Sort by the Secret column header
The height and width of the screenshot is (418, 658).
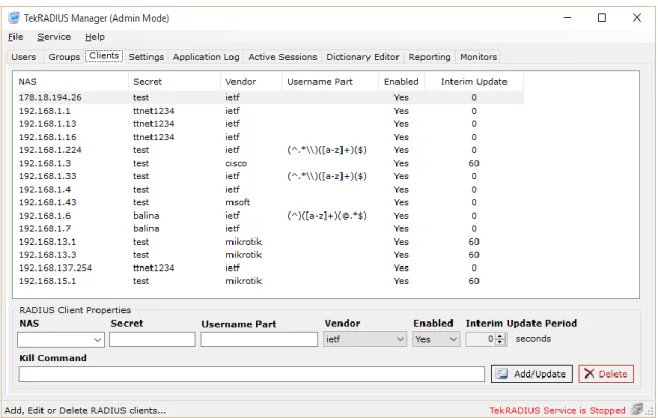tap(174, 82)
